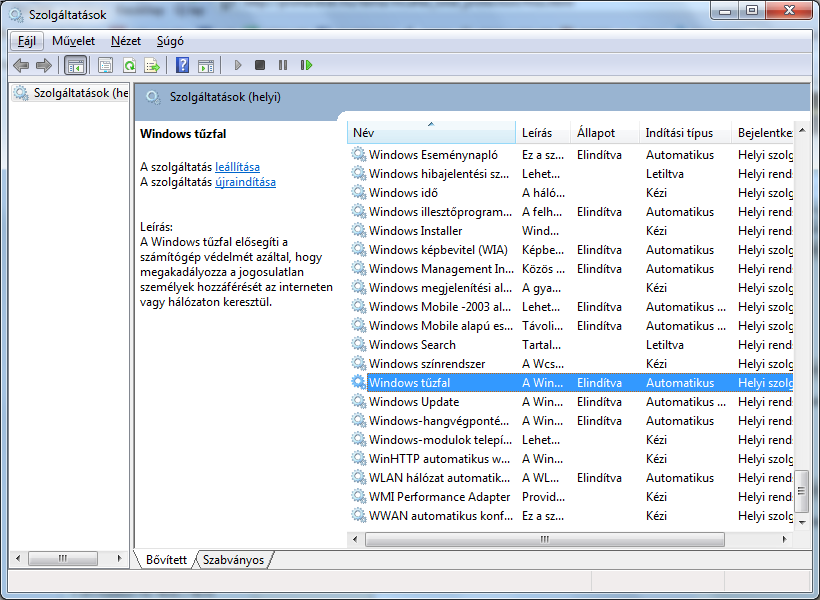This screenshot has height=600, width=820.
Task: Select the Windows Management In... row
Action: click(x=571, y=268)
